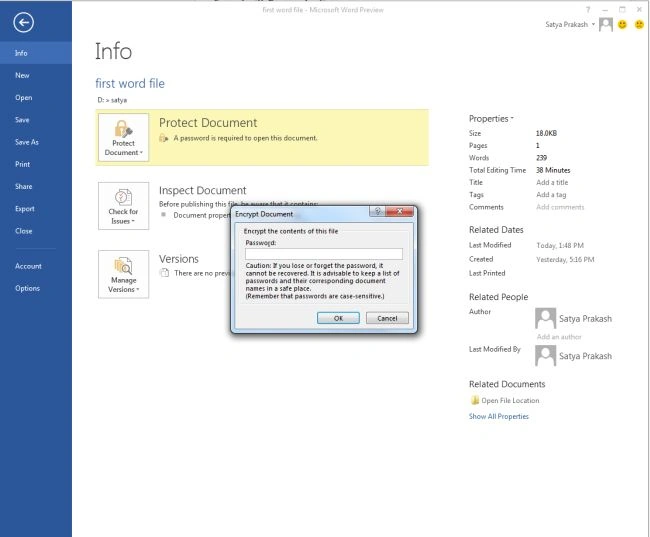Click Author Satya Prakash avatar

[546, 318]
